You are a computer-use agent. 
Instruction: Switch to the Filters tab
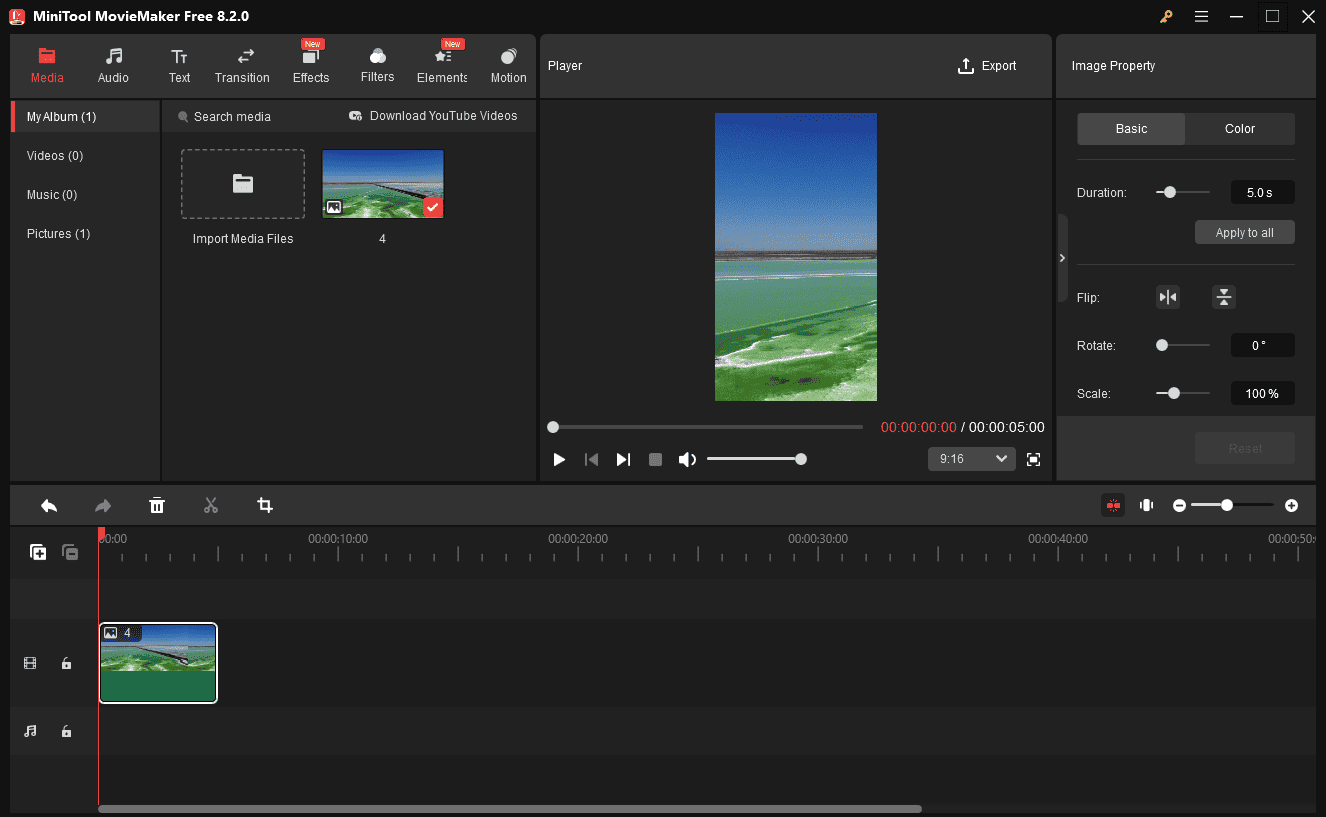coord(377,66)
